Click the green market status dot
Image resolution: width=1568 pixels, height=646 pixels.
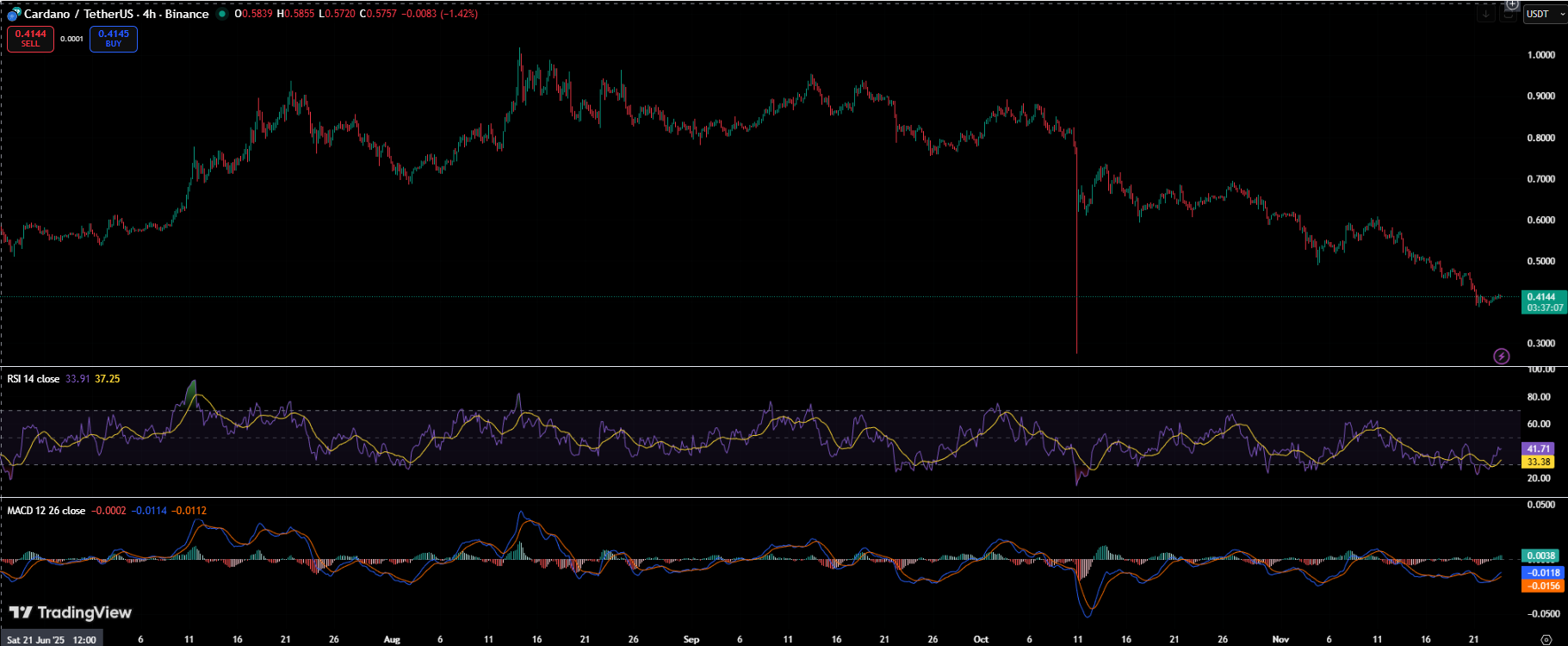click(222, 14)
